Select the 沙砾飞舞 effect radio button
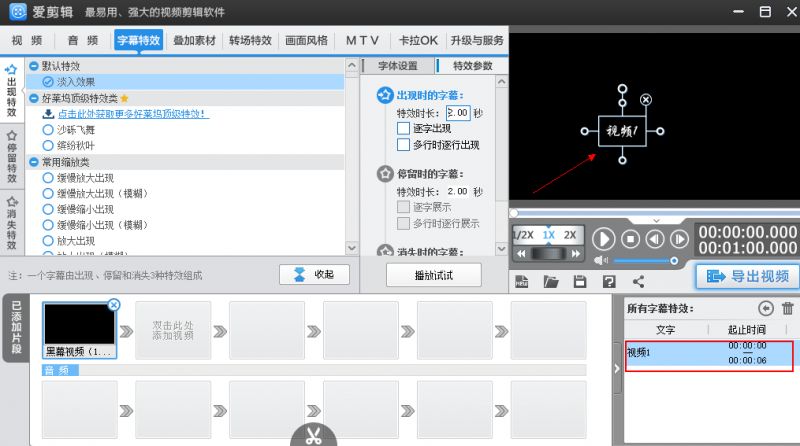The height and width of the screenshot is (446, 800). [x=48, y=130]
